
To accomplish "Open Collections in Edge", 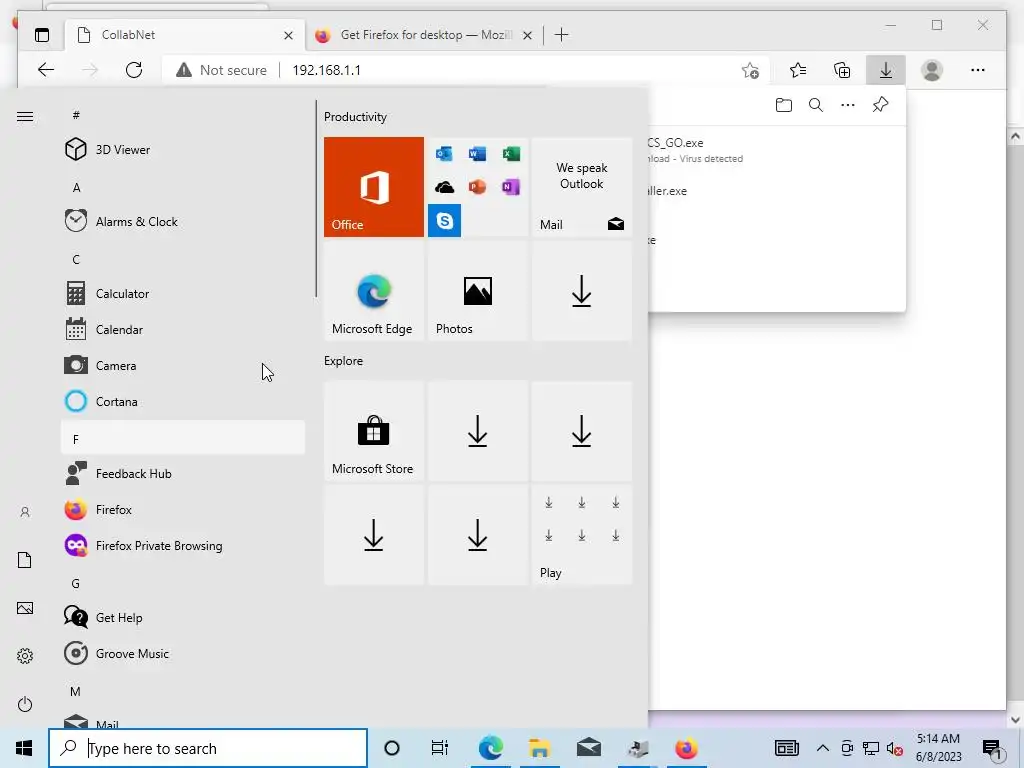I will point(842,70).
